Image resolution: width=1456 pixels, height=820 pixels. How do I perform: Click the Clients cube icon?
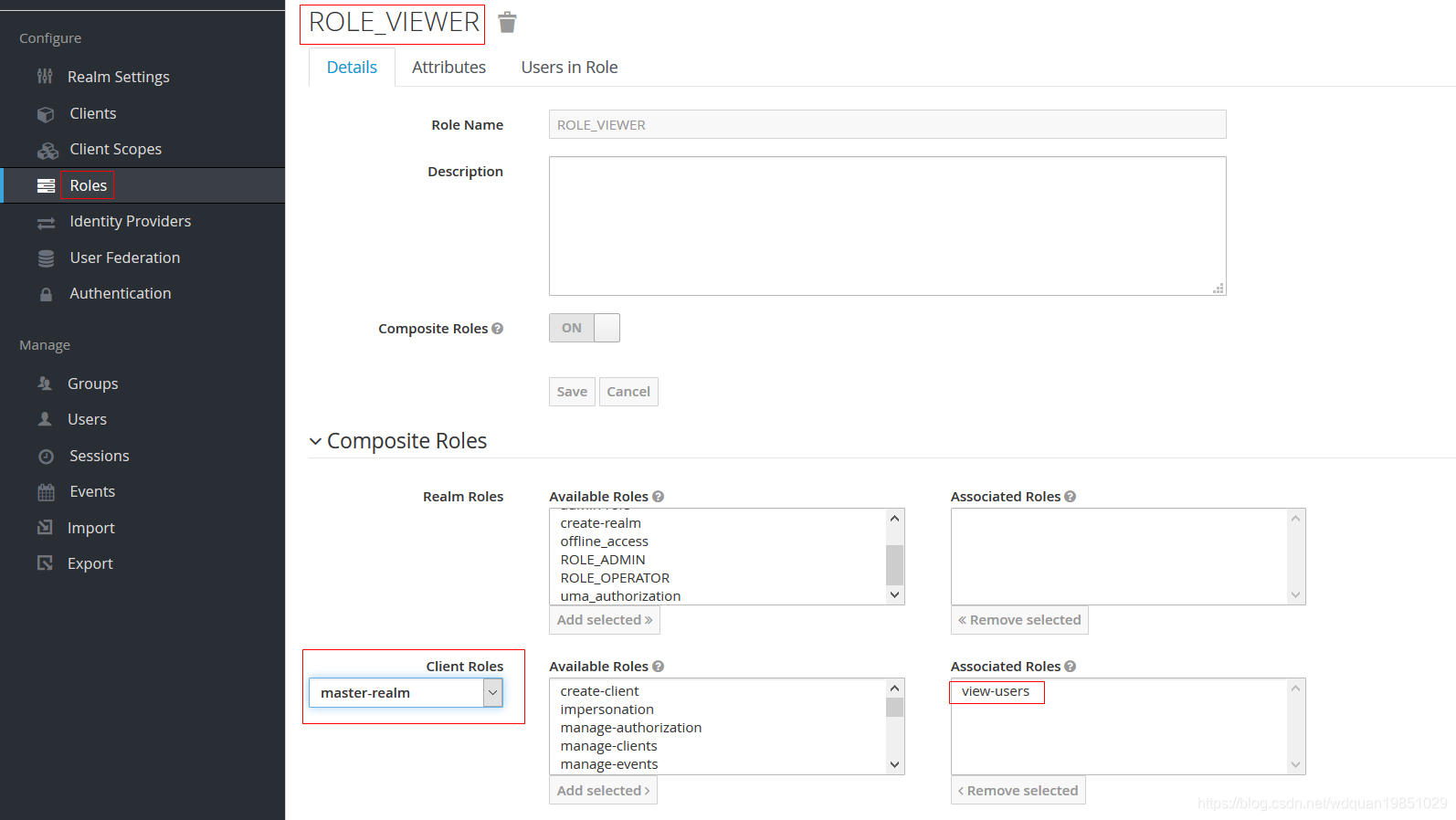(46, 114)
